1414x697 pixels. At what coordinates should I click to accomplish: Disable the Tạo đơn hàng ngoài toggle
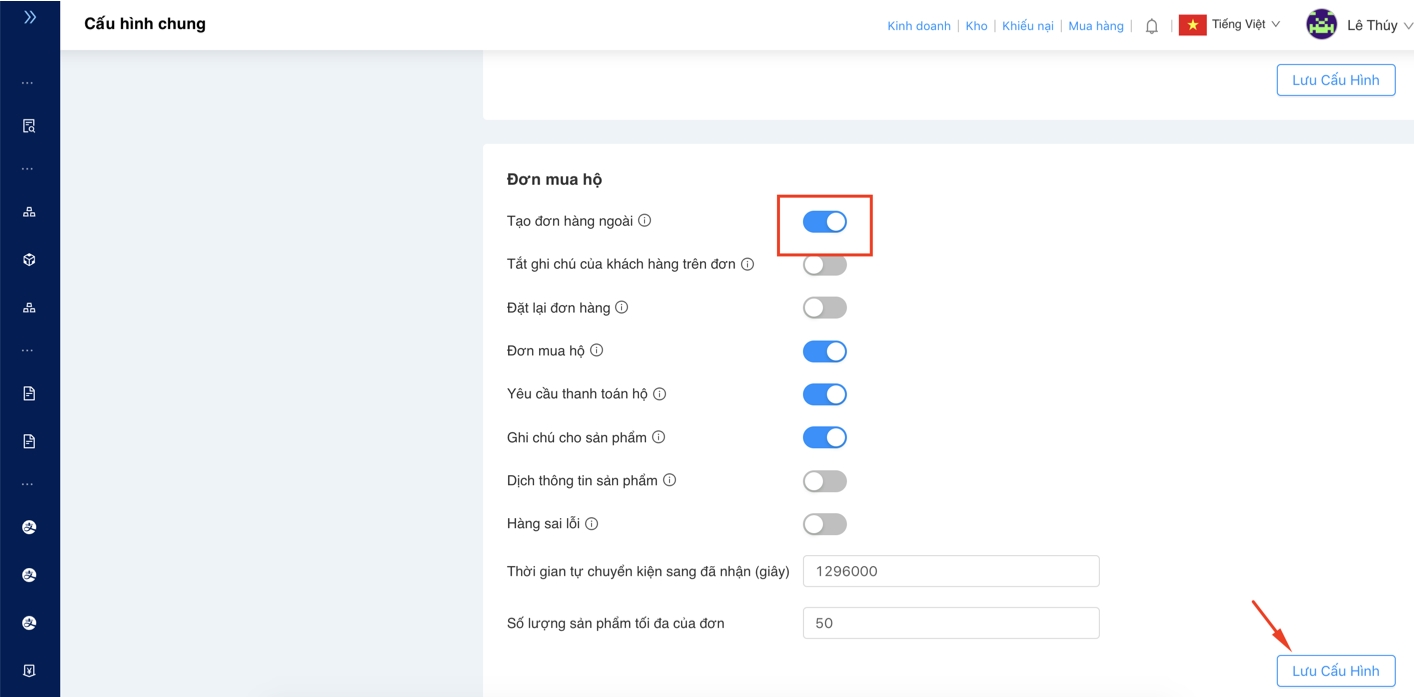825,222
